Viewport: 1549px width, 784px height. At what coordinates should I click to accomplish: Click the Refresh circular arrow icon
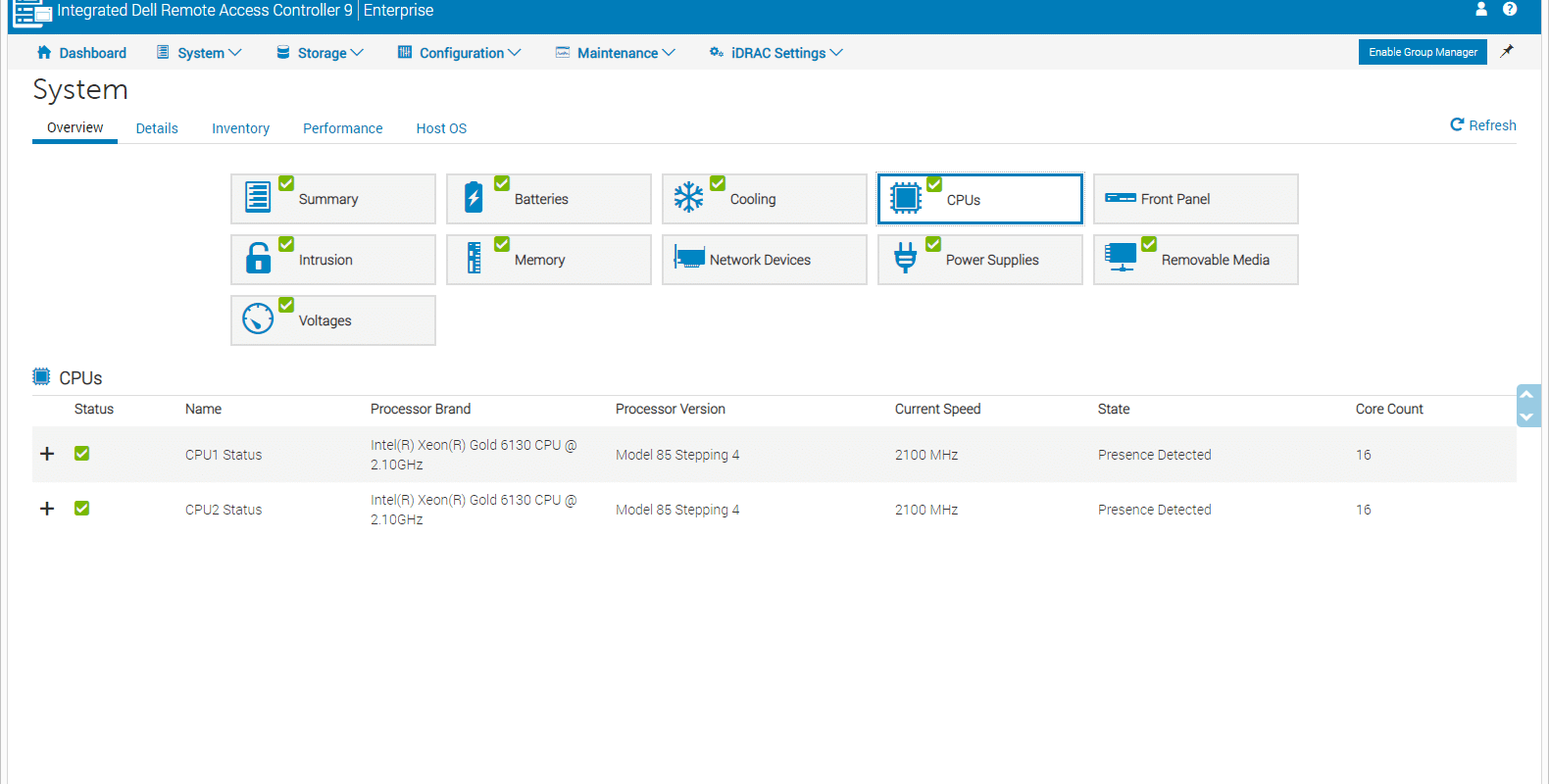1457,124
